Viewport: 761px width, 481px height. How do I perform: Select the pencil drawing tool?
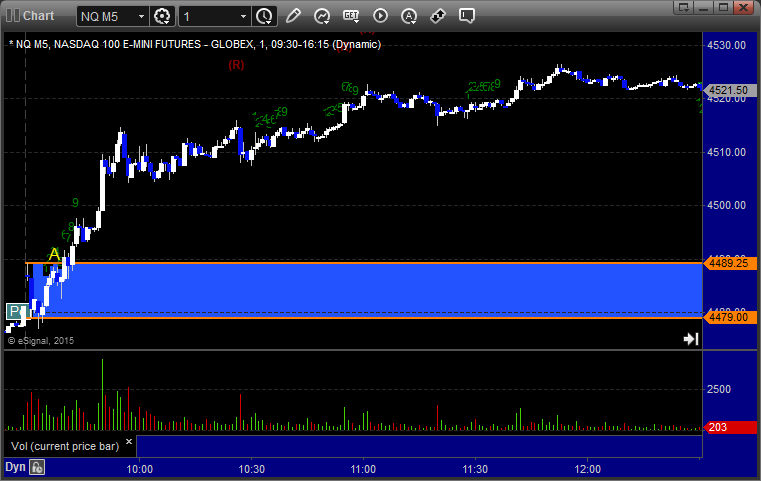[293, 16]
